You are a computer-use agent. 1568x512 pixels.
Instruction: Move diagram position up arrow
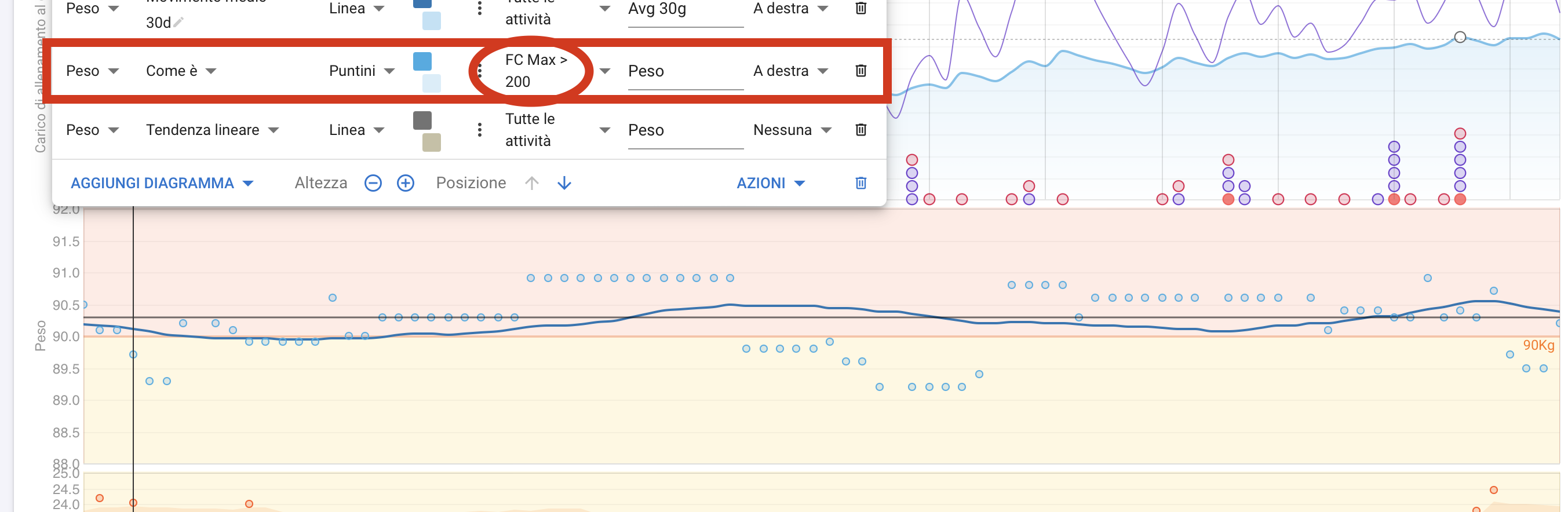532,183
